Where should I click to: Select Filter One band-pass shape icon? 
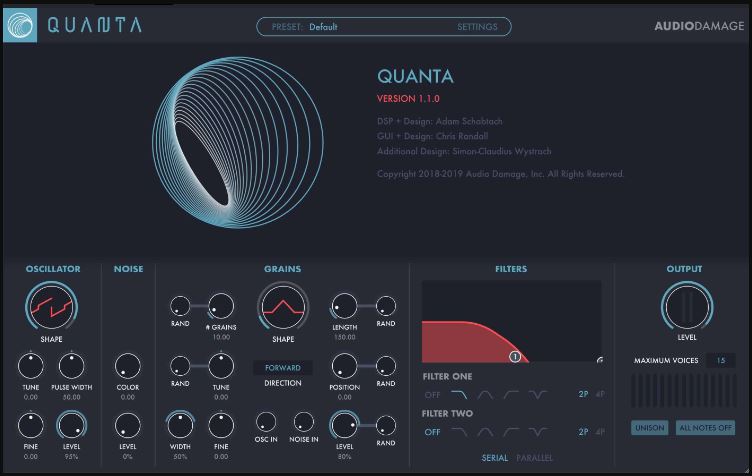(x=485, y=395)
